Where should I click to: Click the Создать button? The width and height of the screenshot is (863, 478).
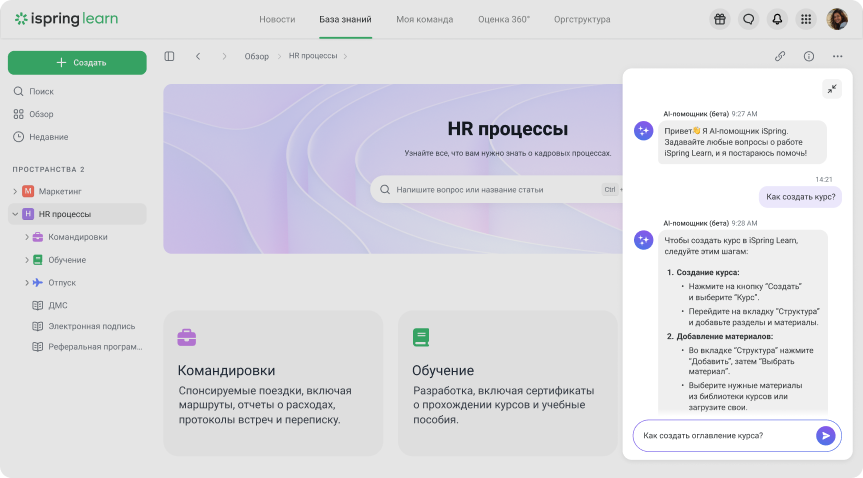click(77, 63)
